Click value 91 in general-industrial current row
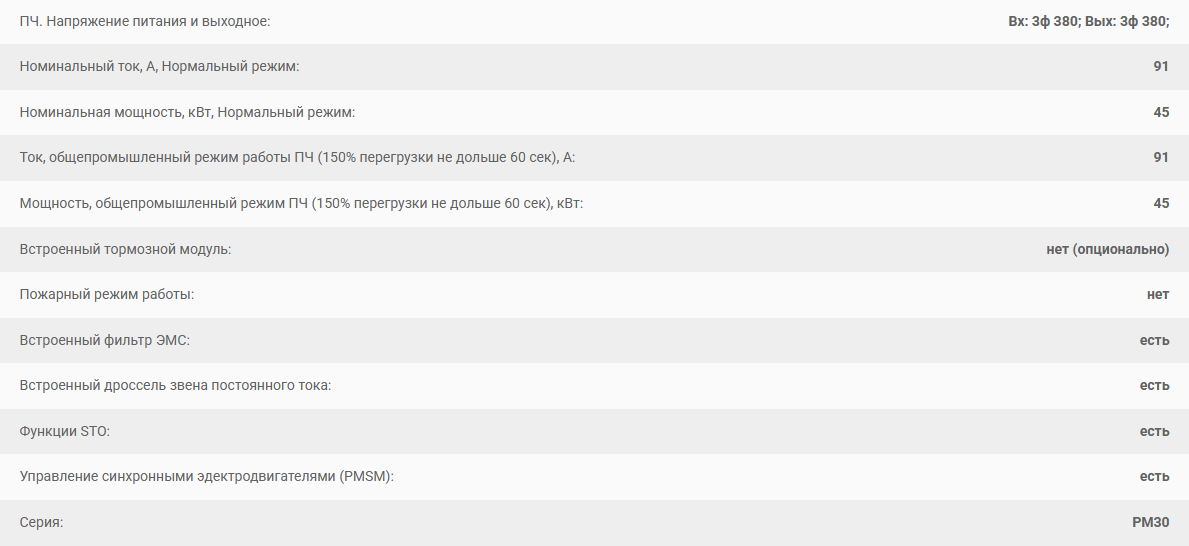 (x=1161, y=158)
